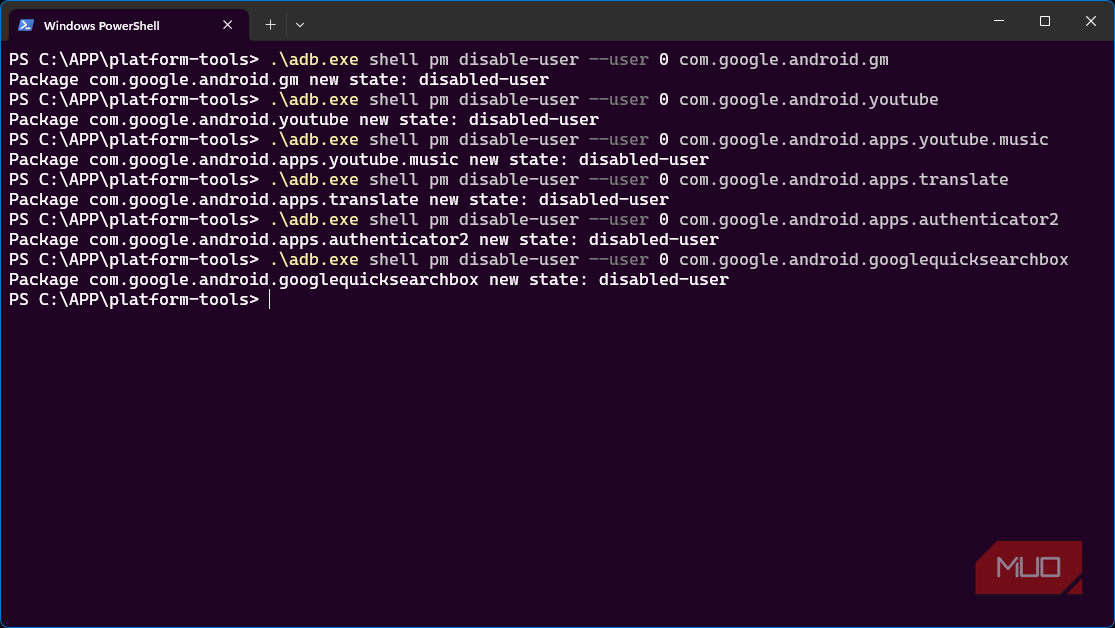1115x628 pixels.
Task: Click output line for apps.authenticator2 package
Action: tap(364, 239)
